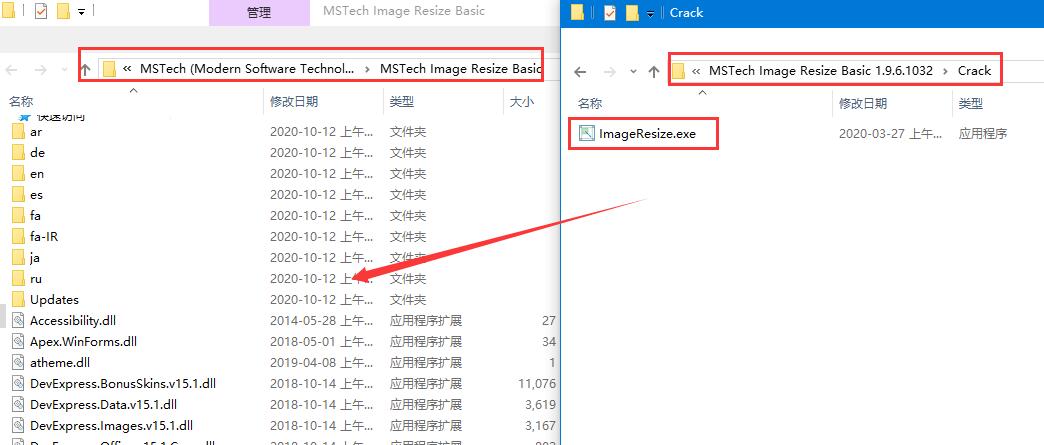Click MSTech Image Resize Basic breadcrumb in left window
Screen dimensions: 1044x445
(x=461, y=69)
